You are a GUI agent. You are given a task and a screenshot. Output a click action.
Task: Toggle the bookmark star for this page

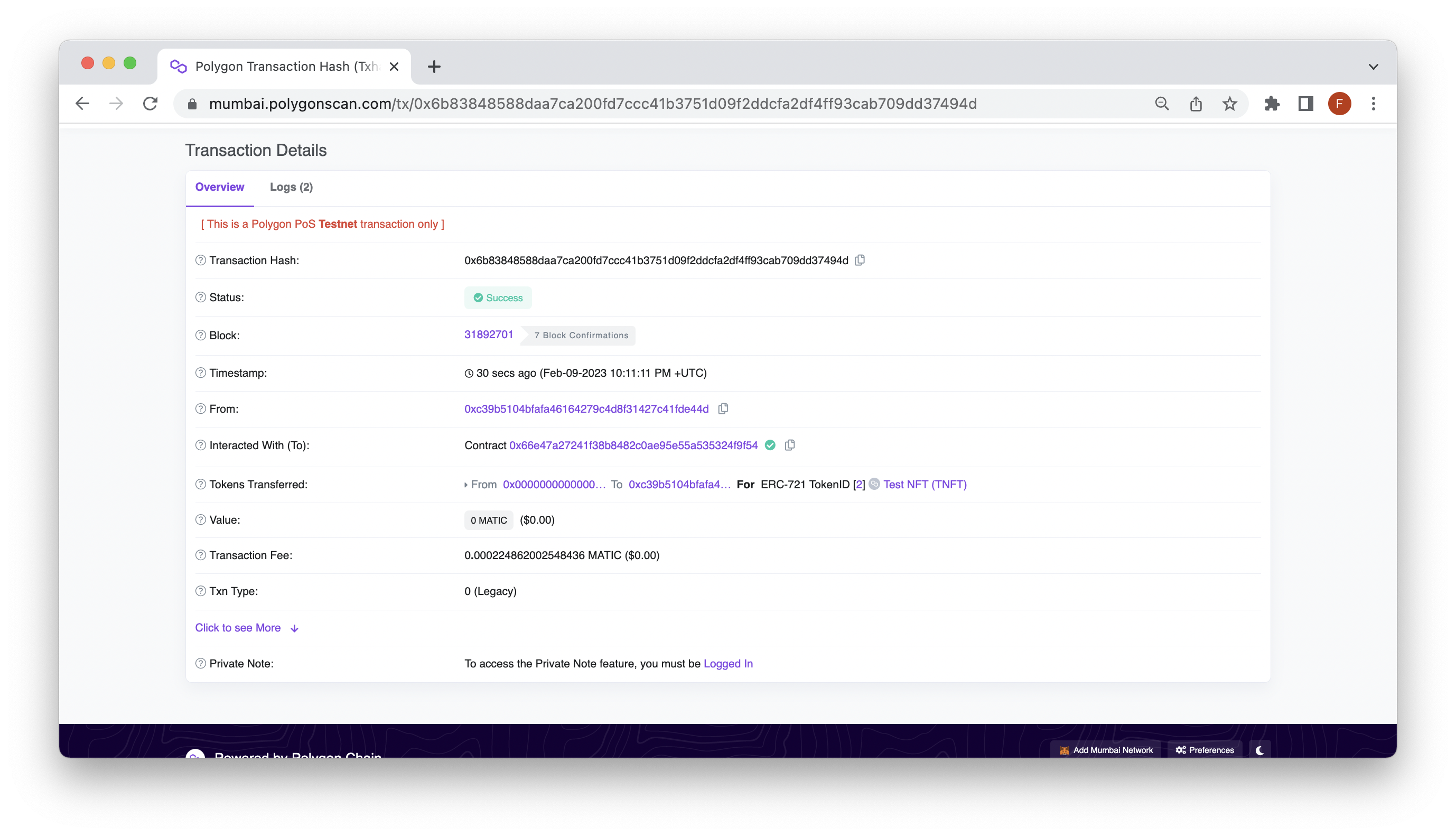tap(1229, 104)
